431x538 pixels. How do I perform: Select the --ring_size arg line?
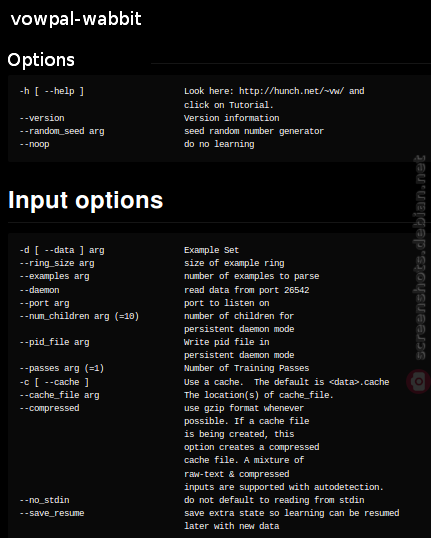57,263
